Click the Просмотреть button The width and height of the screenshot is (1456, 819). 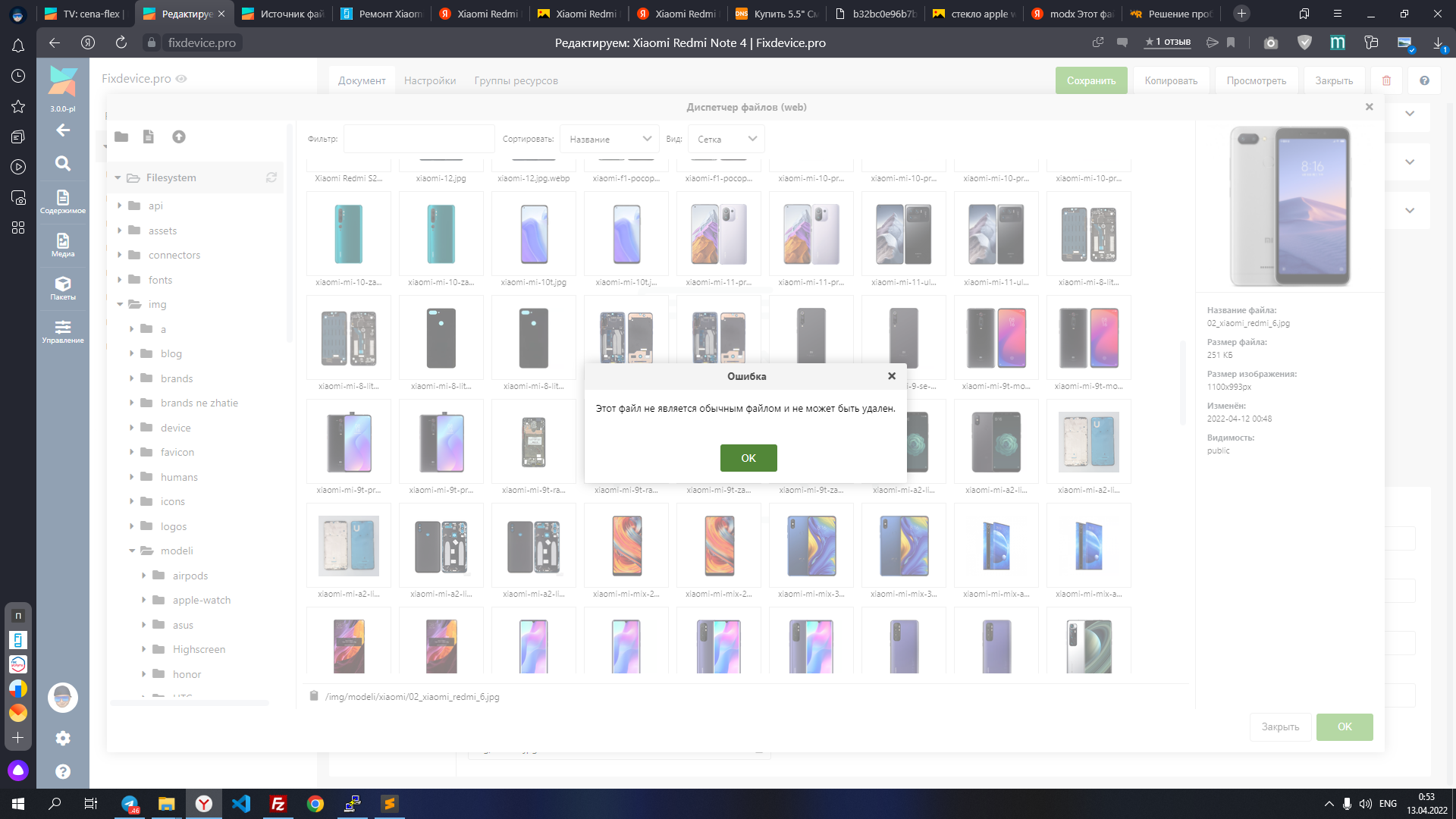coord(1257,80)
